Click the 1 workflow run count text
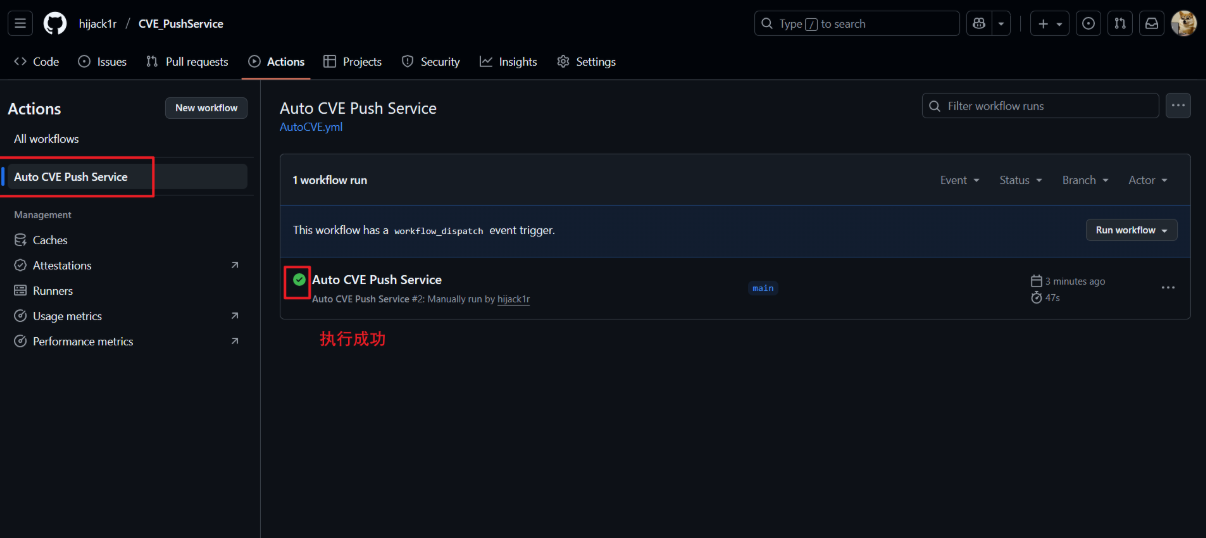 (x=330, y=180)
